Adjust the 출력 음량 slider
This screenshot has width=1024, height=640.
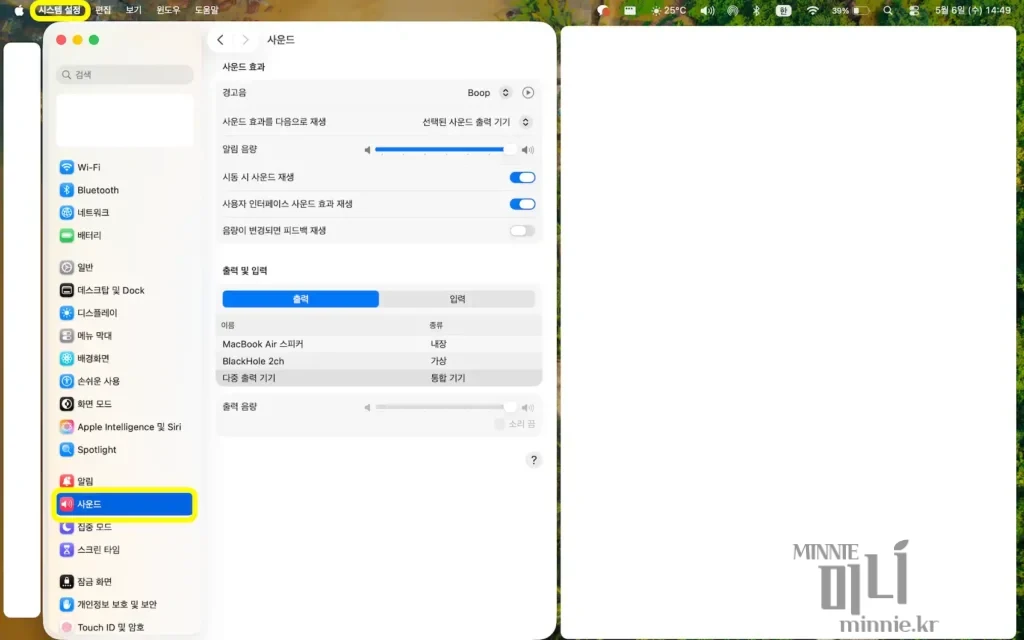point(445,407)
